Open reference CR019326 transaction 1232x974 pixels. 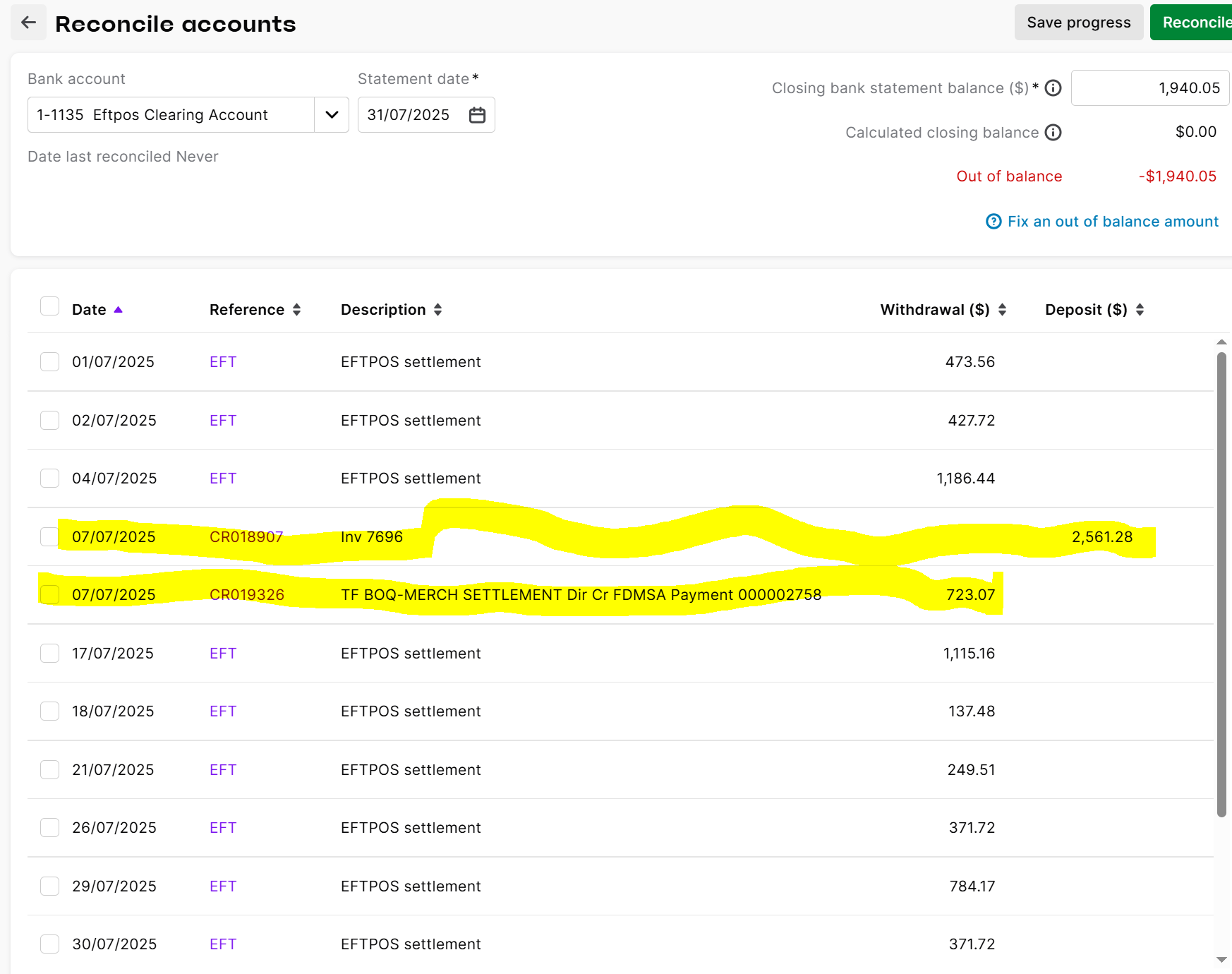[246, 595]
